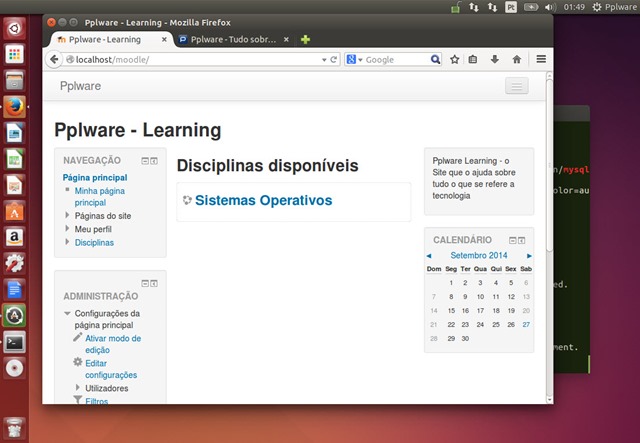Open the Pplware session menu
The height and width of the screenshot is (443, 640).
(614, 7)
